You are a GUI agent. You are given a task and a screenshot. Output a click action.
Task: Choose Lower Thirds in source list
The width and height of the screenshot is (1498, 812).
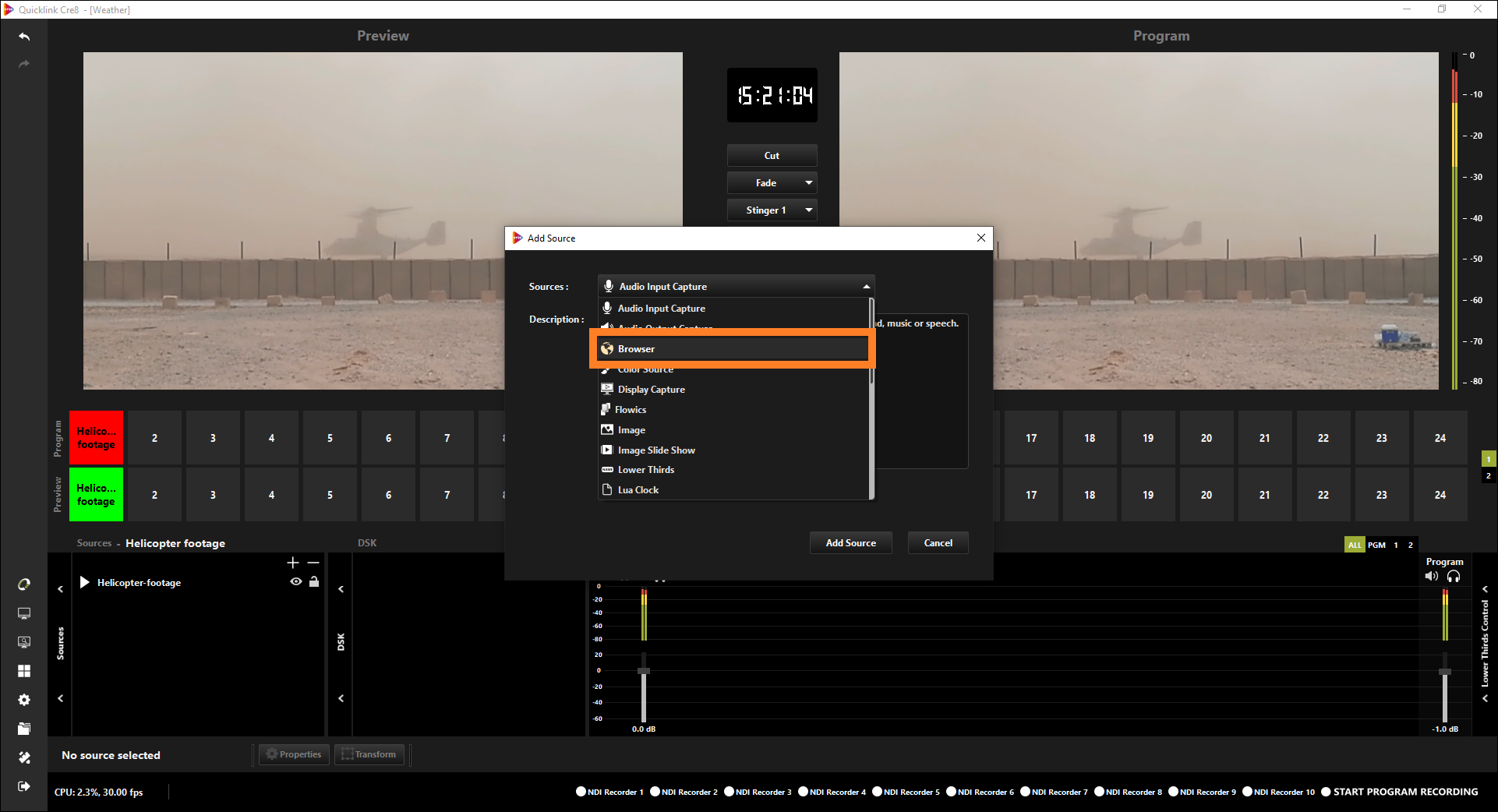click(x=646, y=470)
